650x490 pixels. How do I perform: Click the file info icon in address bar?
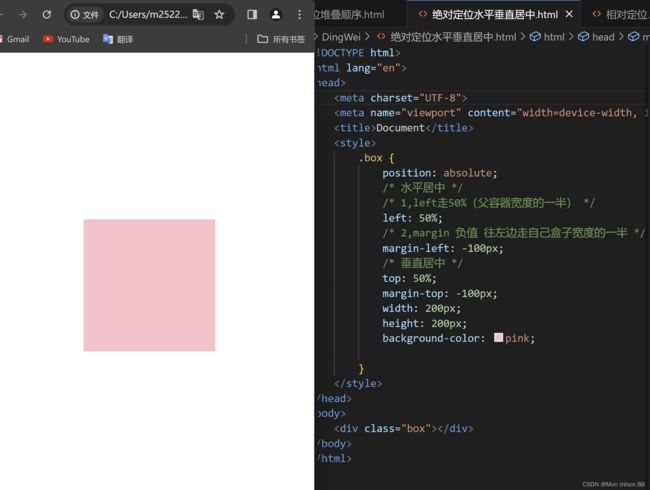85,15
